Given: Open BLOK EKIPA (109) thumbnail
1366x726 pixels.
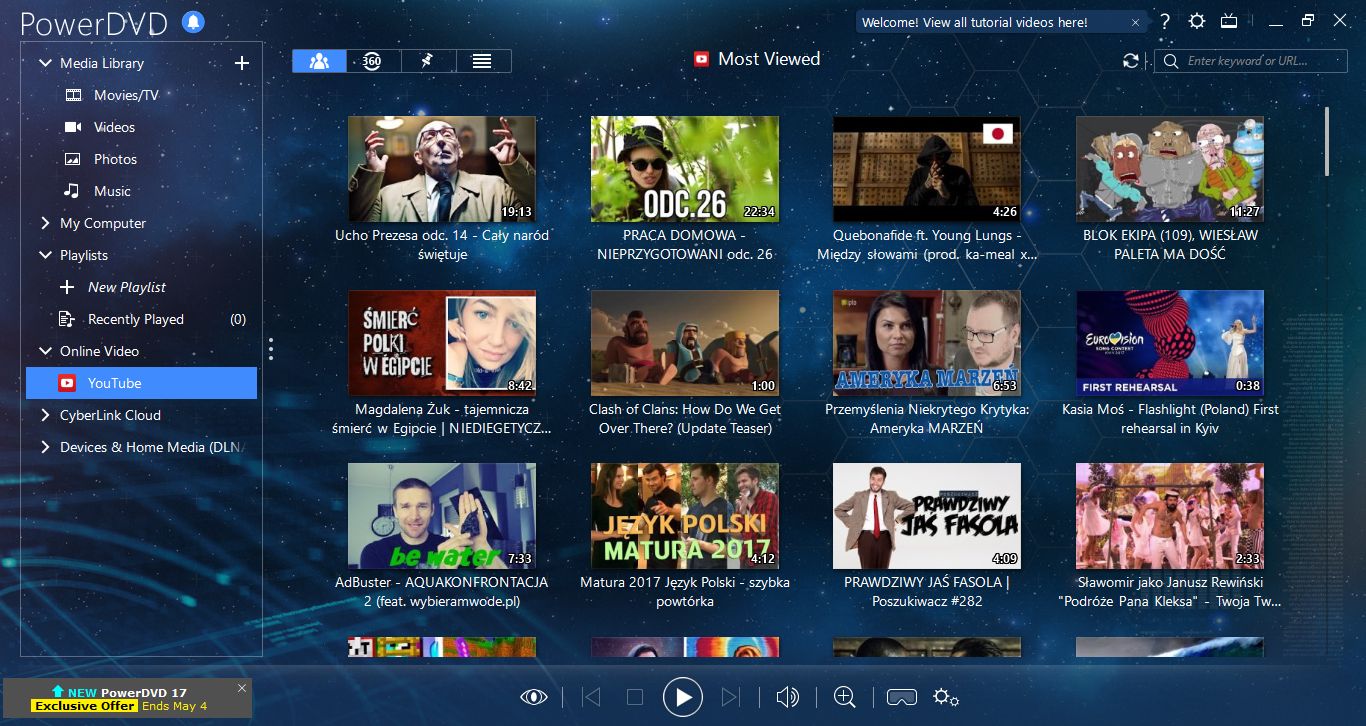Looking at the screenshot, I should (x=1170, y=169).
